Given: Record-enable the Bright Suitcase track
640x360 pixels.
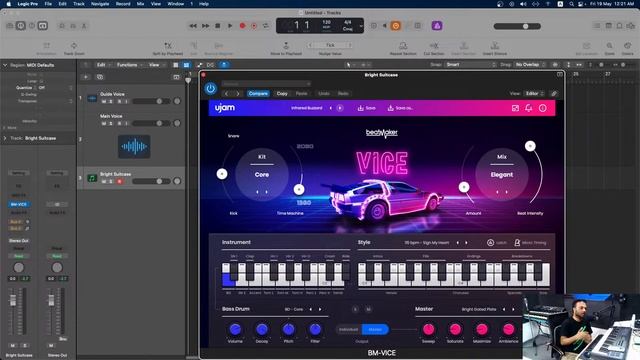Looking at the screenshot, I should click(120, 181).
